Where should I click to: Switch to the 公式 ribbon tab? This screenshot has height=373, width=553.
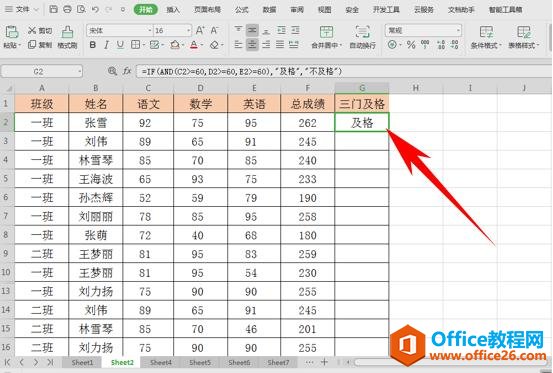coord(242,10)
